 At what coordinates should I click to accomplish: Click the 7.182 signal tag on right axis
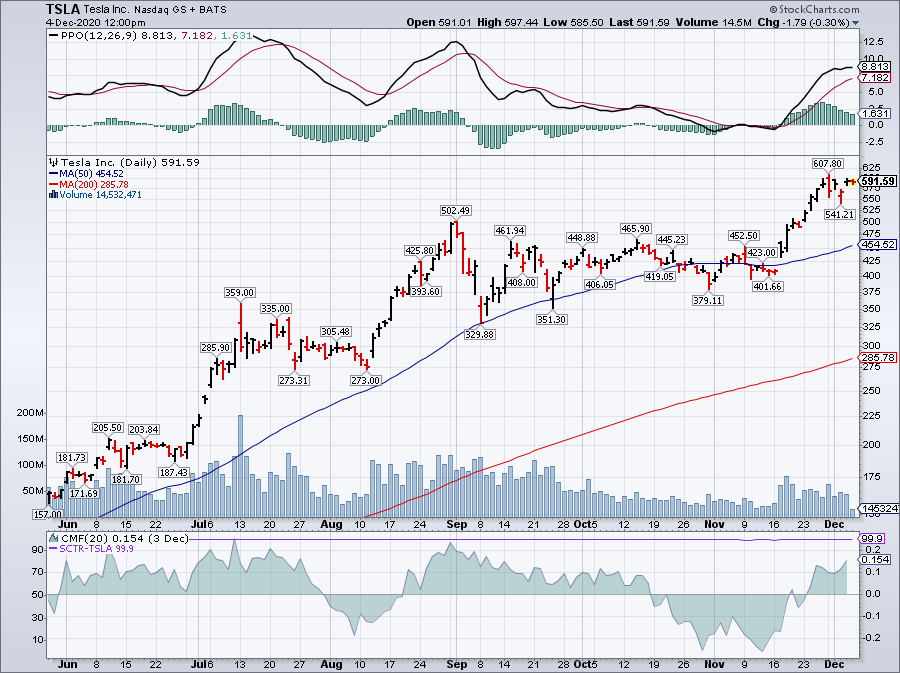coord(877,77)
